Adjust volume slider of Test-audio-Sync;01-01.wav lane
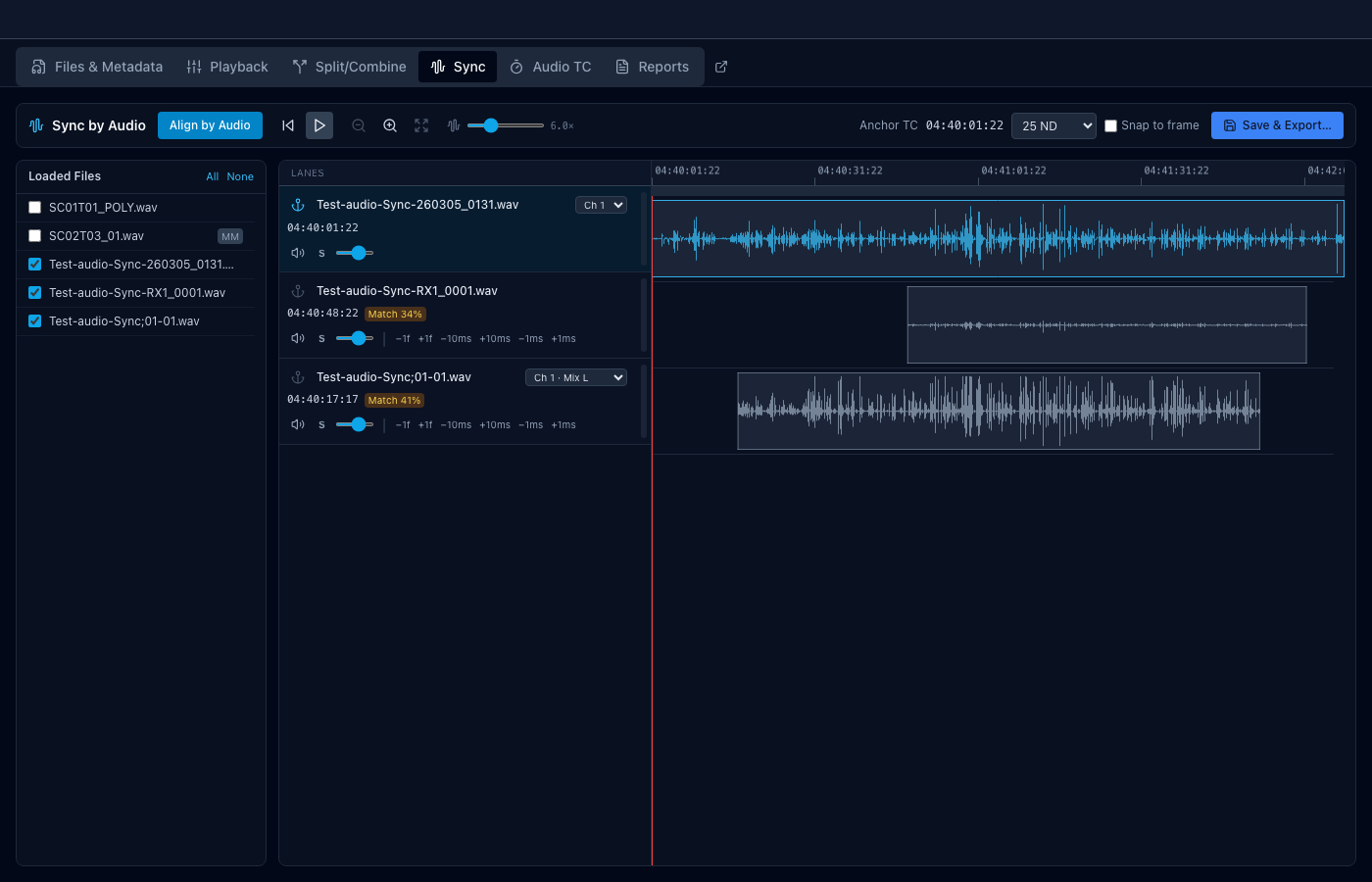Screen dimensions: 1372x882 coord(355,424)
